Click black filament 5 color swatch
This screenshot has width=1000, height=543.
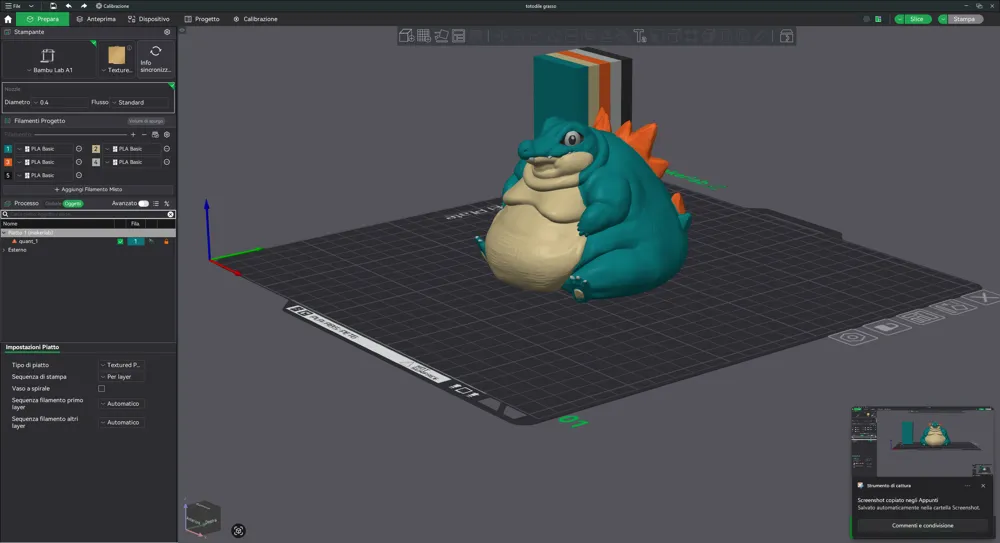(x=8, y=175)
